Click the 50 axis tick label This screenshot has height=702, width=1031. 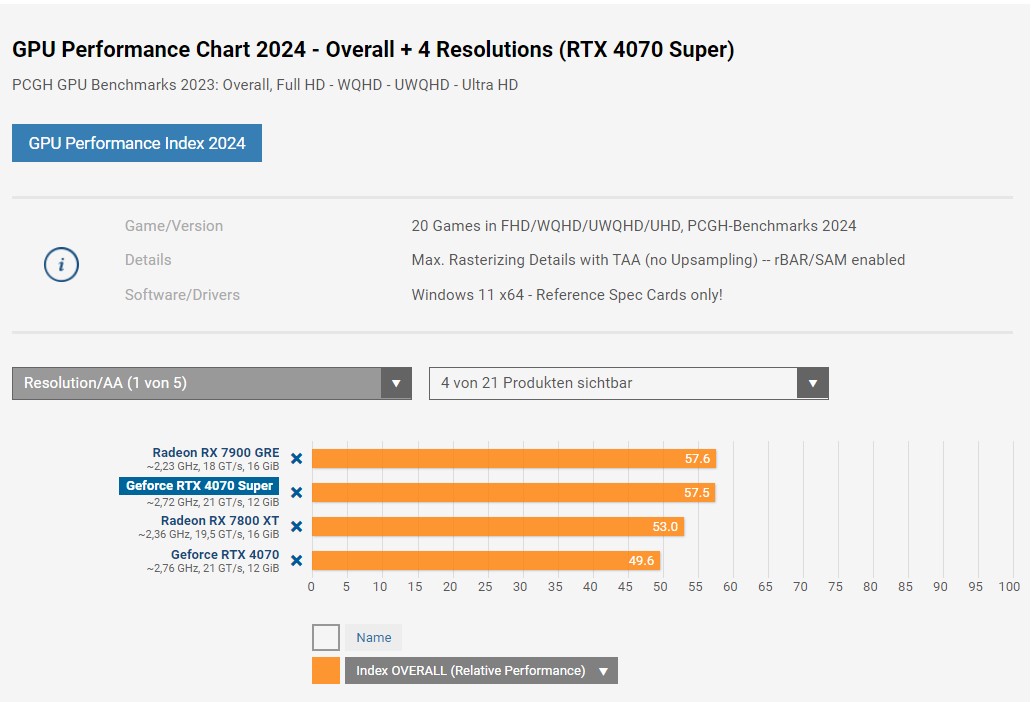point(660,587)
